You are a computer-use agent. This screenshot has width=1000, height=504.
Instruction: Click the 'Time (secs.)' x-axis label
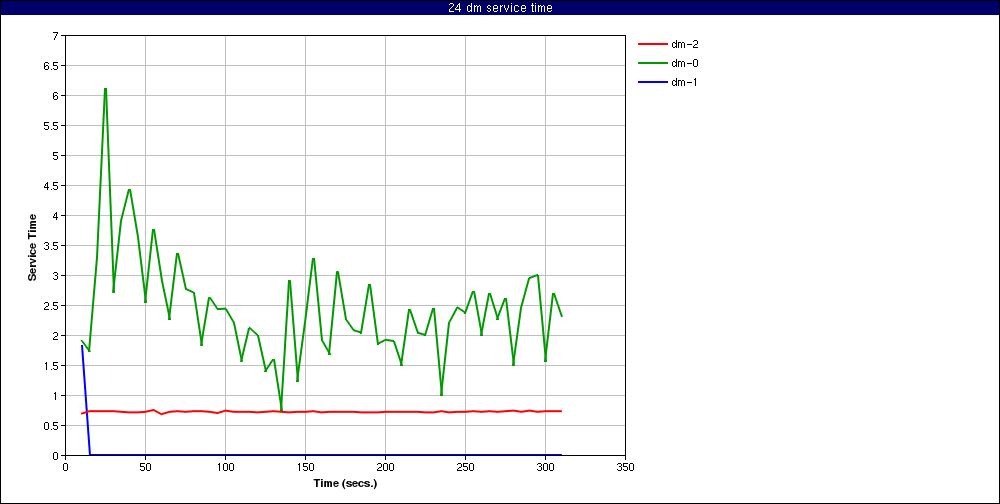pos(345,483)
